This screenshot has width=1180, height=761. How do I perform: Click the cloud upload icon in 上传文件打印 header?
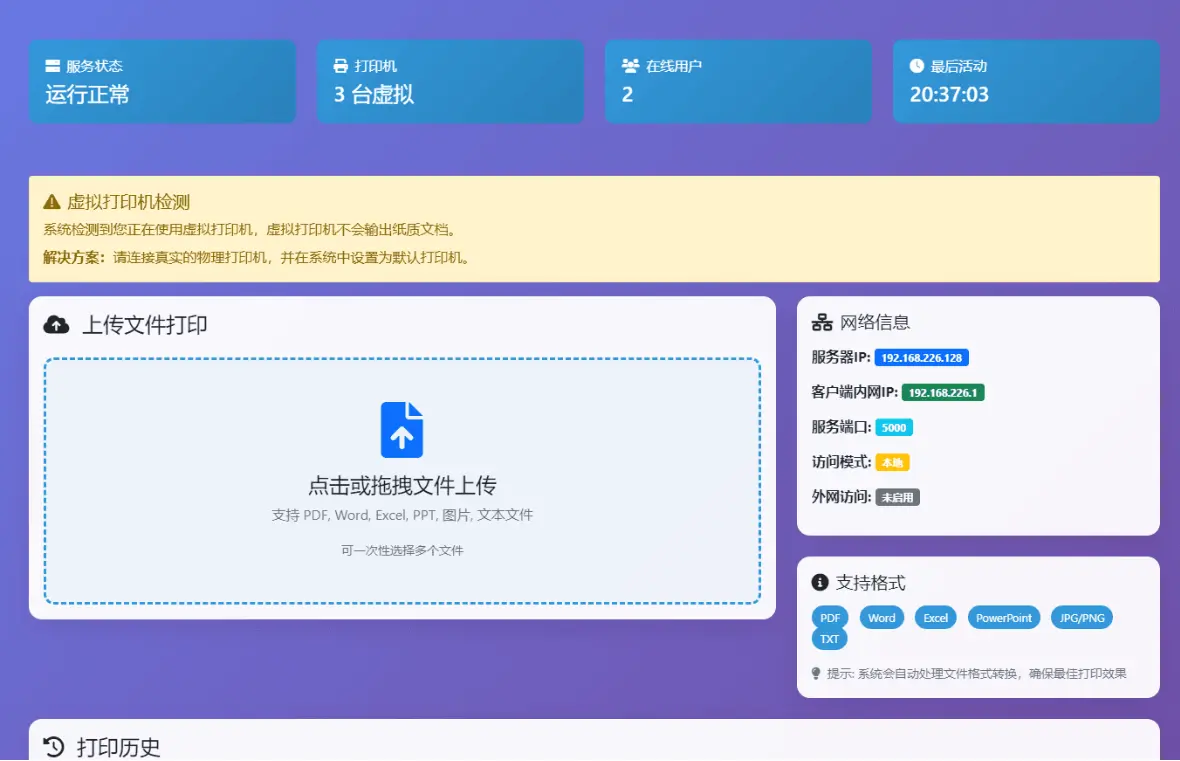pos(56,323)
